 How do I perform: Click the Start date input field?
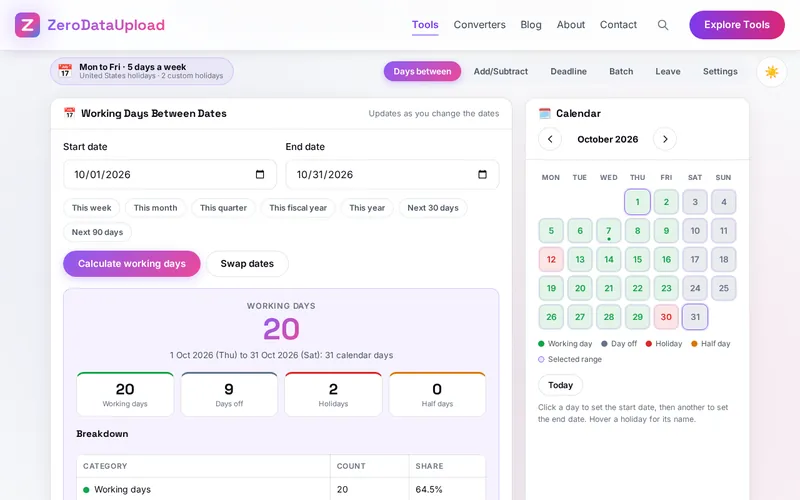tap(170, 174)
